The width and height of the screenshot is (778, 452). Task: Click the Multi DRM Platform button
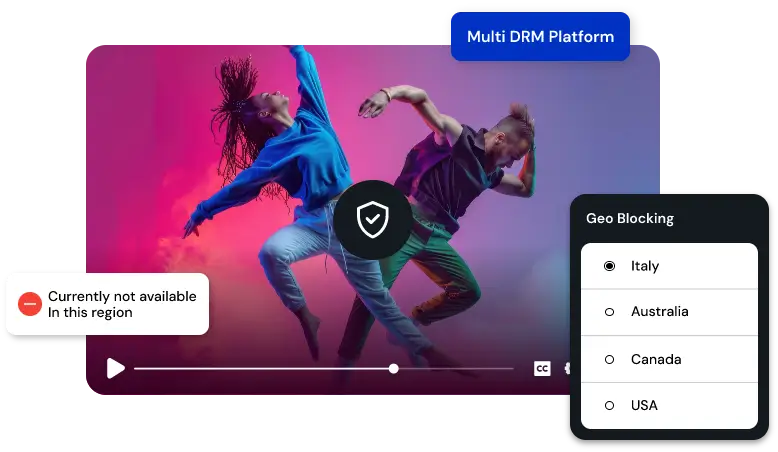(x=540, y=37)
